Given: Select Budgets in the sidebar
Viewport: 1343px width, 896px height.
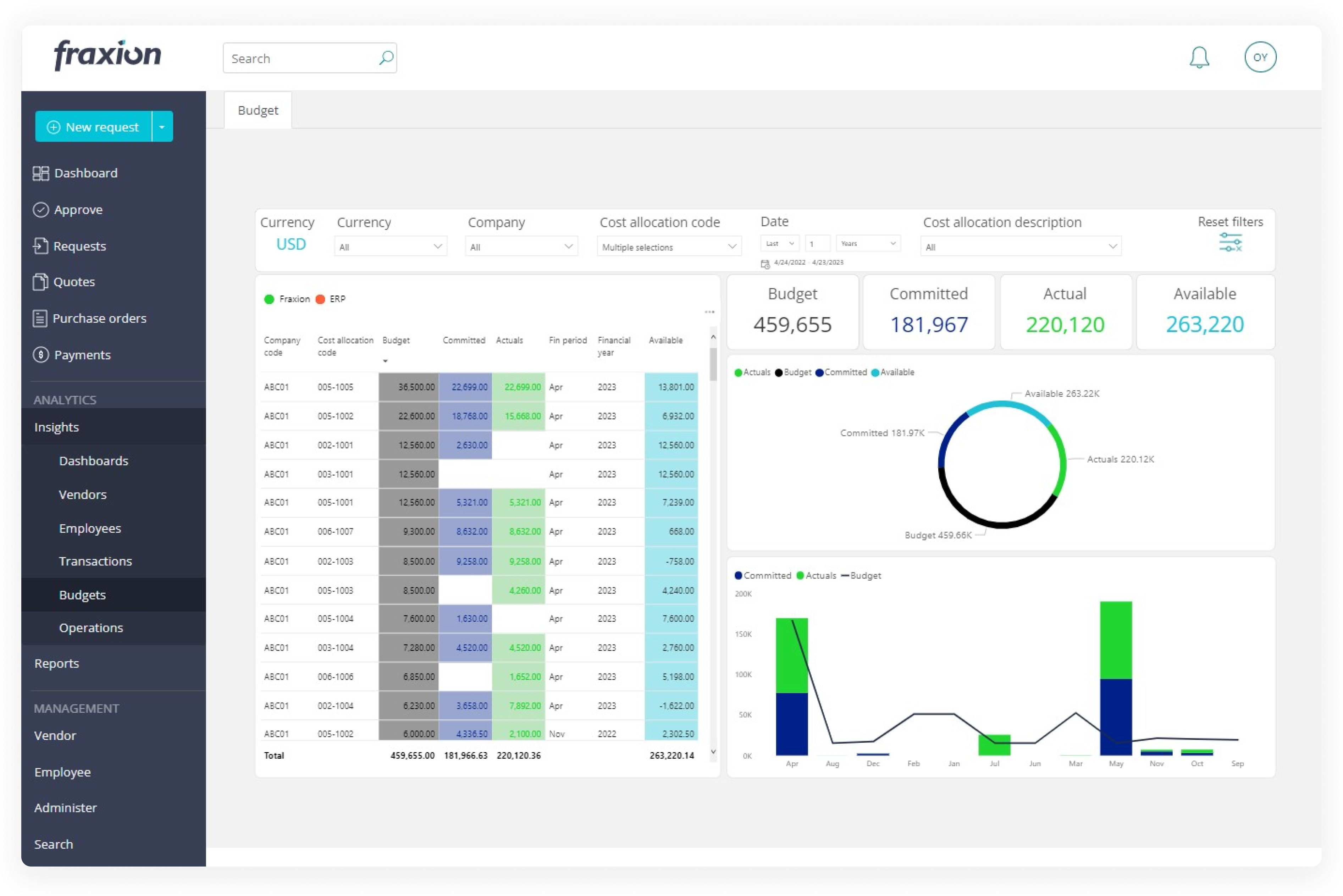Looking at the screenshot, I should (113, 595).
